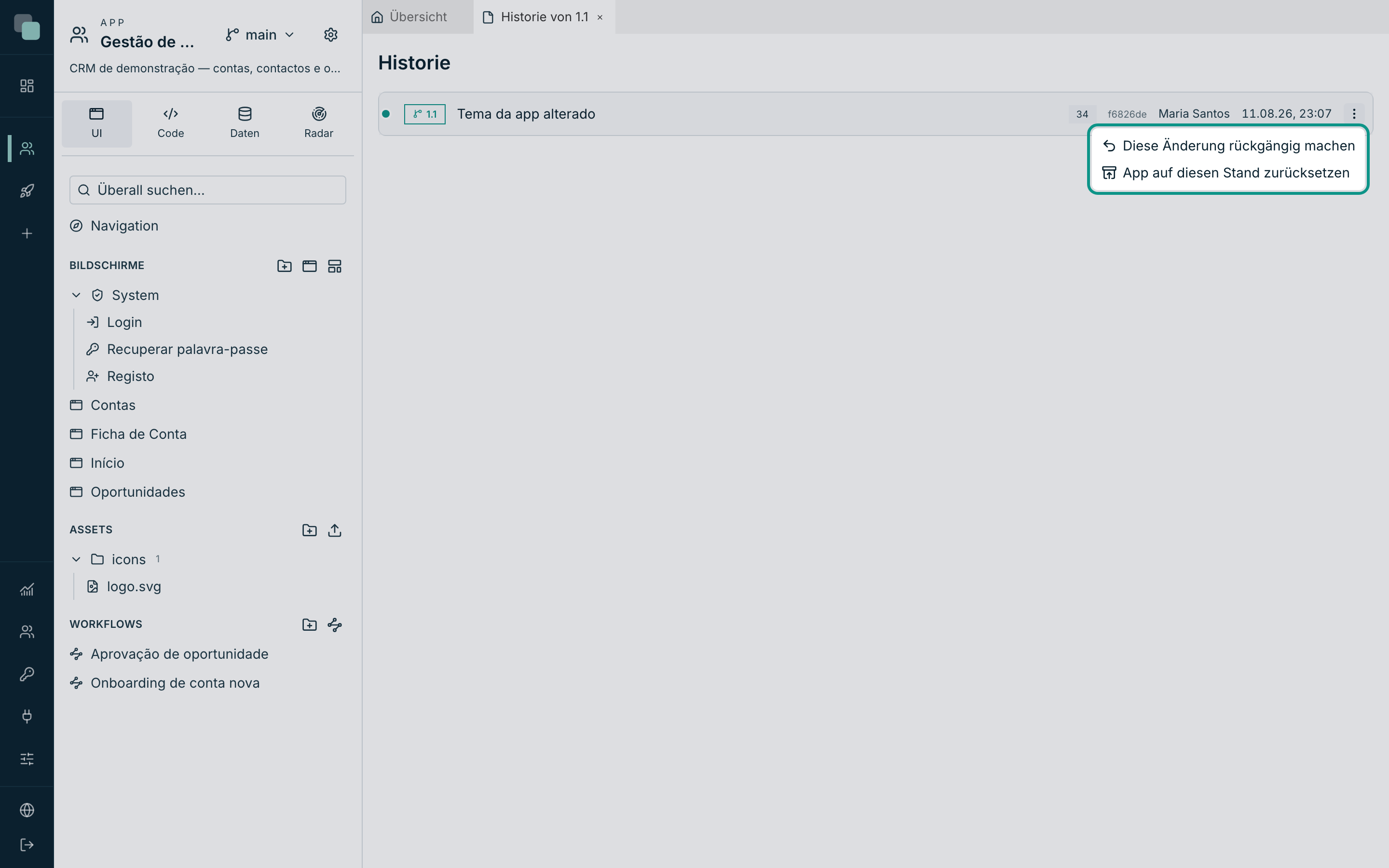Open the analytics chart icon in left rail

coord(27,590)
